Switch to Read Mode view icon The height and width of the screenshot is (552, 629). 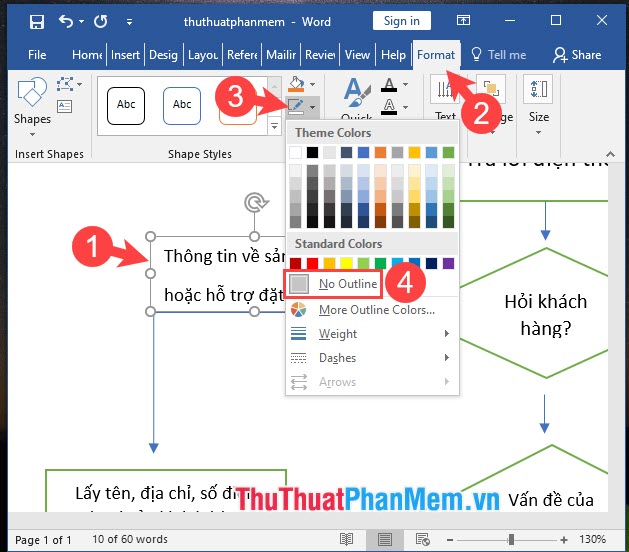point(346,540)
